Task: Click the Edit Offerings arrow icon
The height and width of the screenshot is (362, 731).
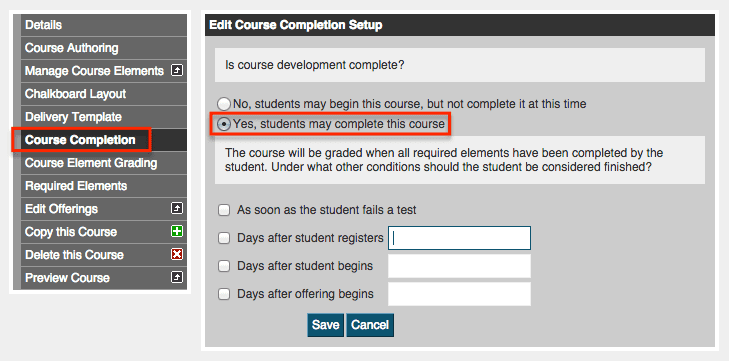Action: click(x=177, y=209)
